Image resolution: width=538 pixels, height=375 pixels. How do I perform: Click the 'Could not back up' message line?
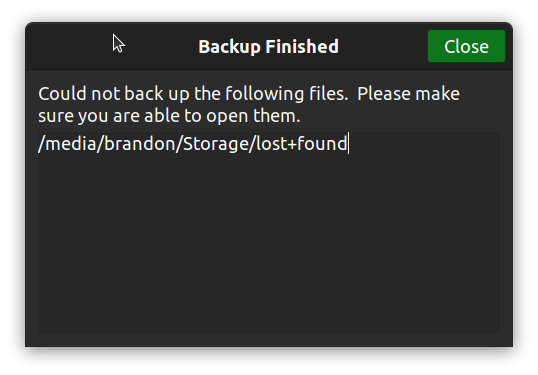249,94
